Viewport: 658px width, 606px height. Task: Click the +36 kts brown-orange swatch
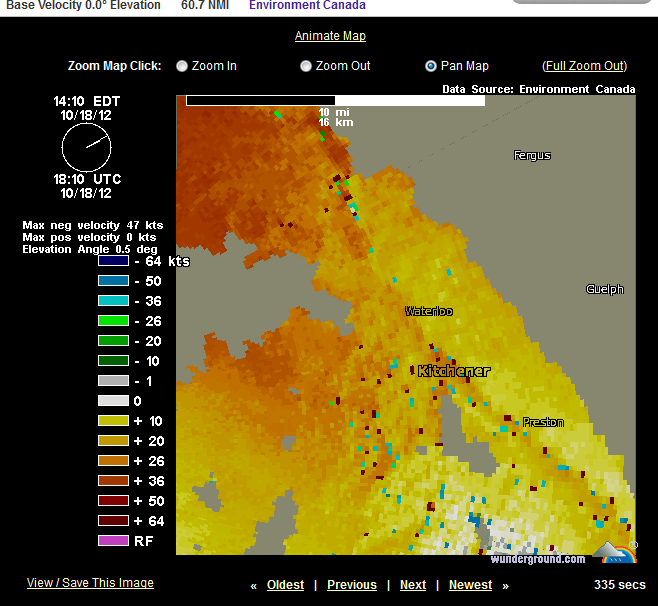coord(113,481)
